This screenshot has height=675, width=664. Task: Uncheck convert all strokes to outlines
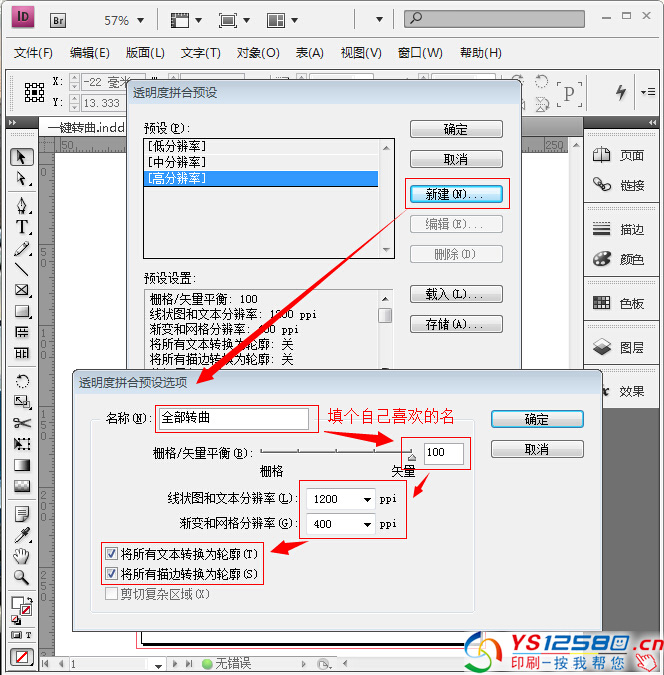tap(111, 574)
